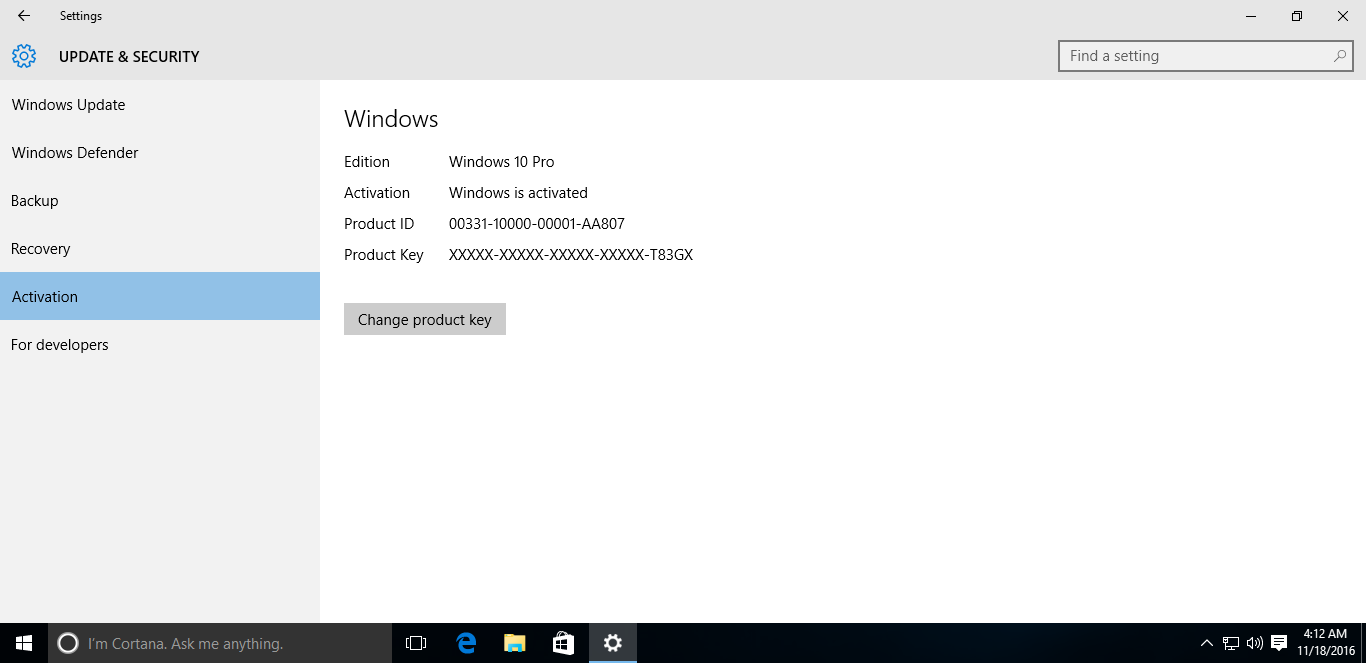Close the Settings window

[1343, 16]
